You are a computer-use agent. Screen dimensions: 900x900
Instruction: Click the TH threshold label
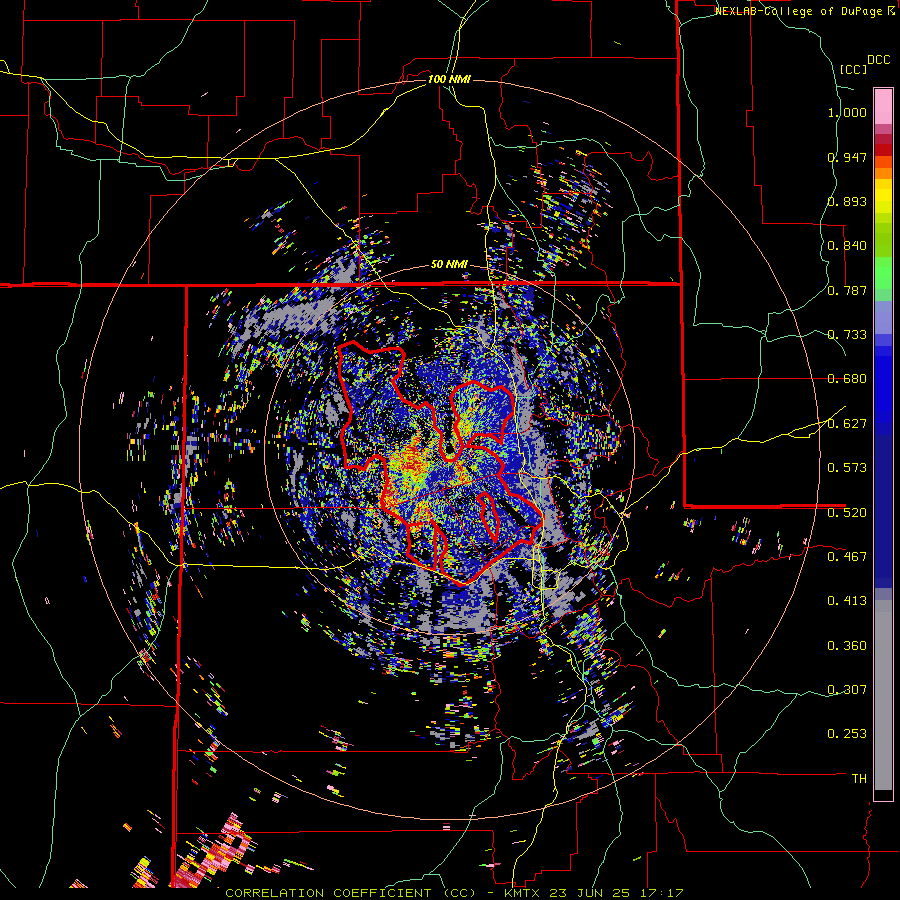(859, 779)
